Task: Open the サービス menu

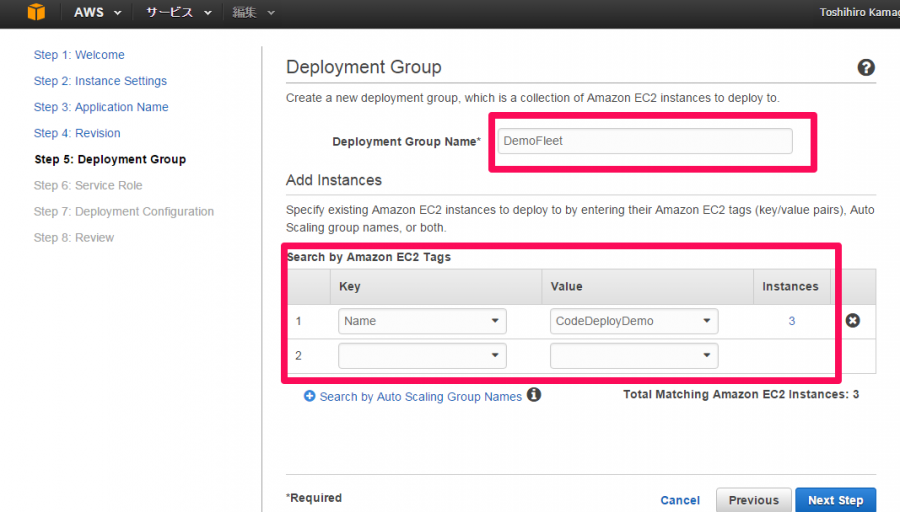Action: click(179, 13)
